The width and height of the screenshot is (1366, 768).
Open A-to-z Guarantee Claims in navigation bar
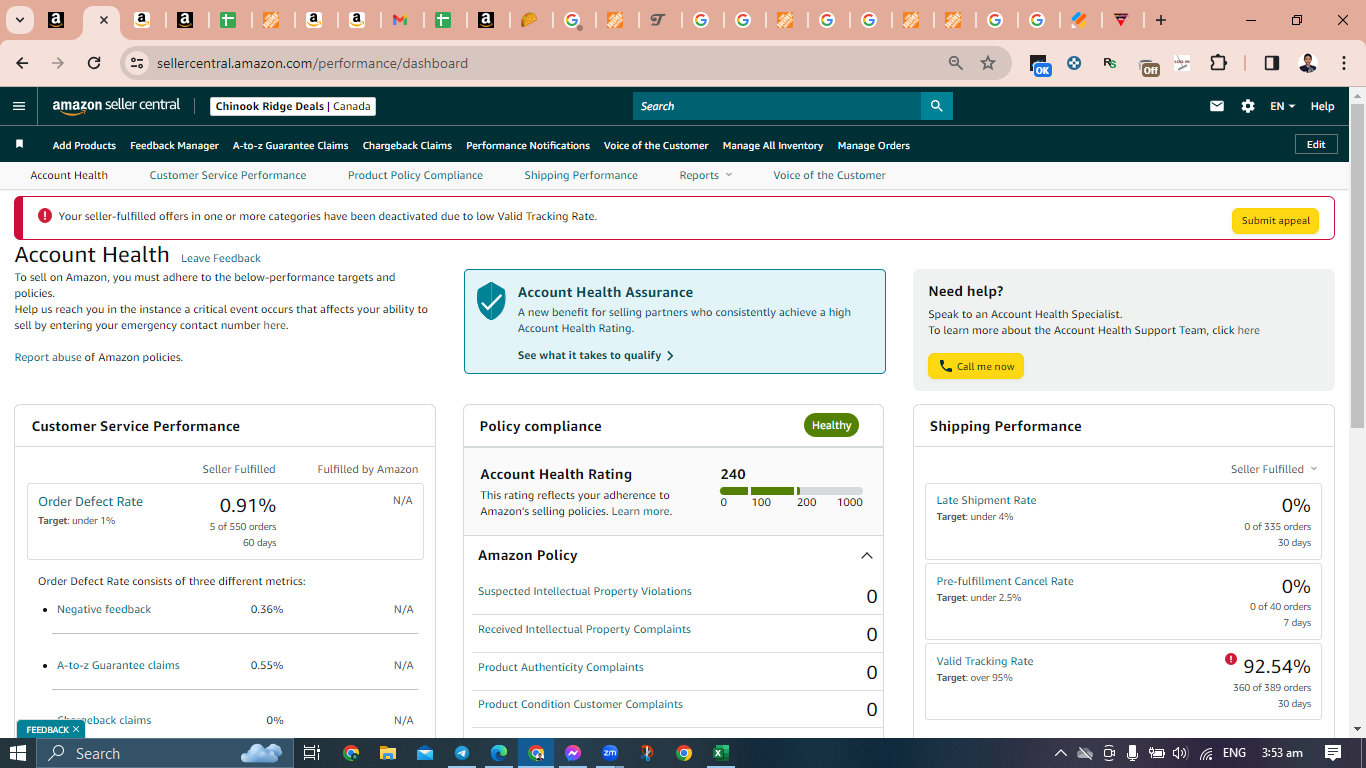(290, 145)
